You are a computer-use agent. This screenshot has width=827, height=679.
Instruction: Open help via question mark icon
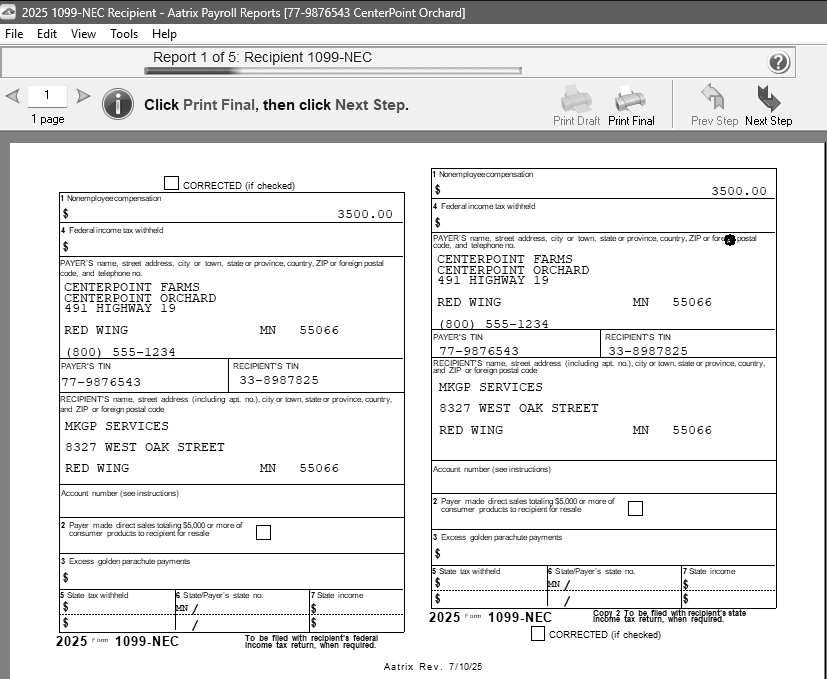780,63
